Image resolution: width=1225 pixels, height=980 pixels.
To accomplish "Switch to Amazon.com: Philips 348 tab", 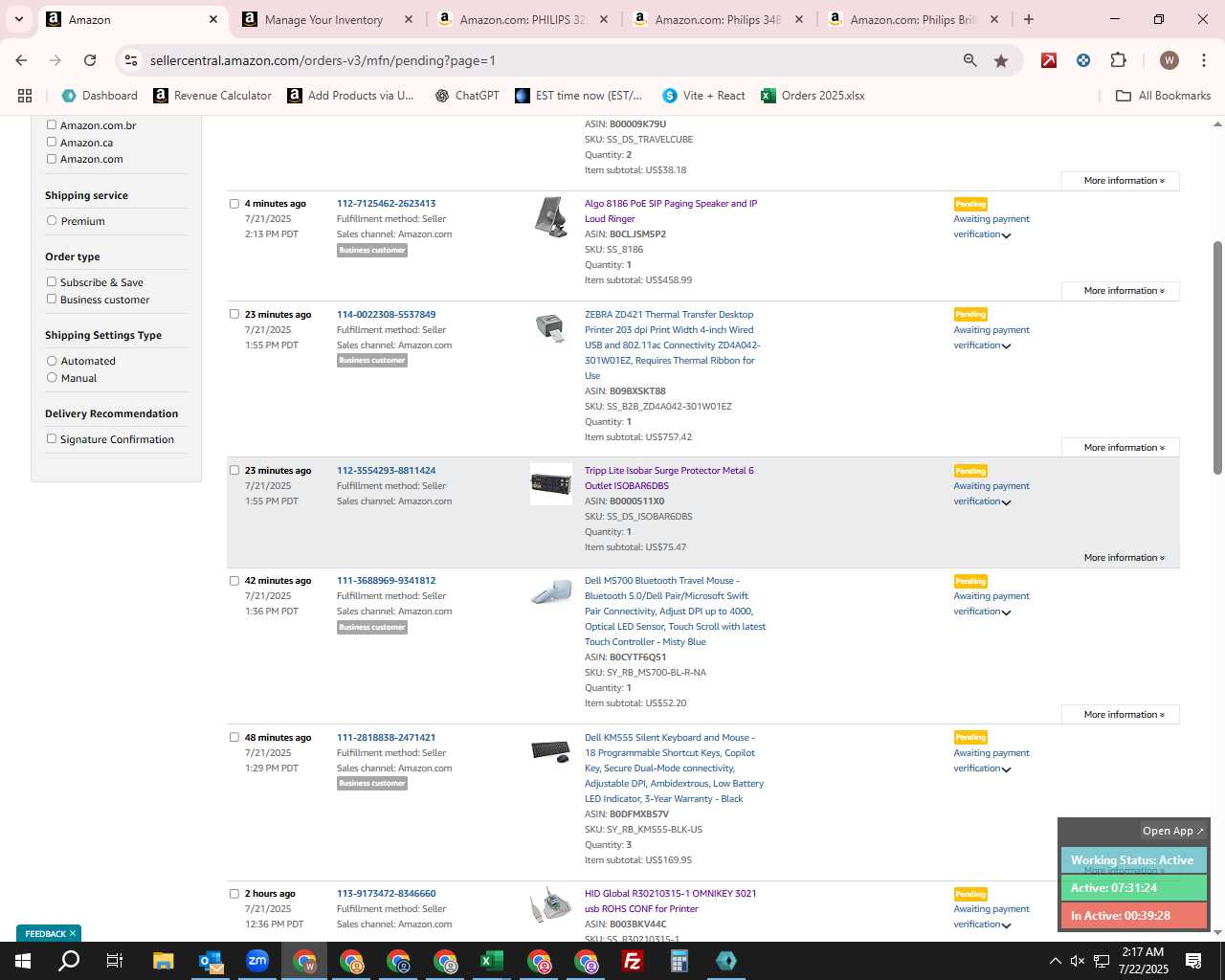I will pos(717,19).
